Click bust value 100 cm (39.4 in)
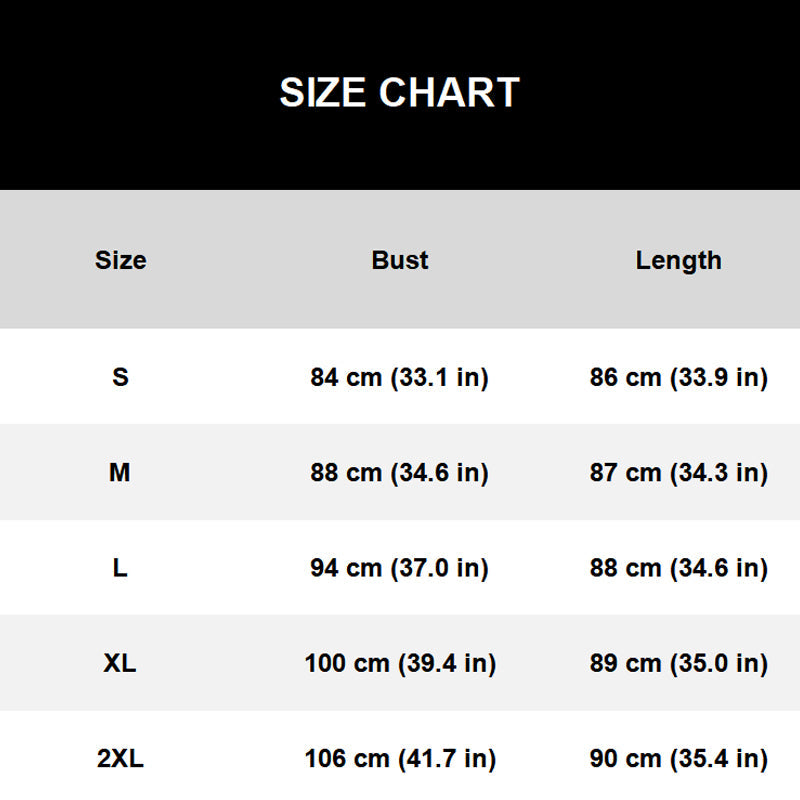This screenshot has width=800, height=800. point(399,663)
